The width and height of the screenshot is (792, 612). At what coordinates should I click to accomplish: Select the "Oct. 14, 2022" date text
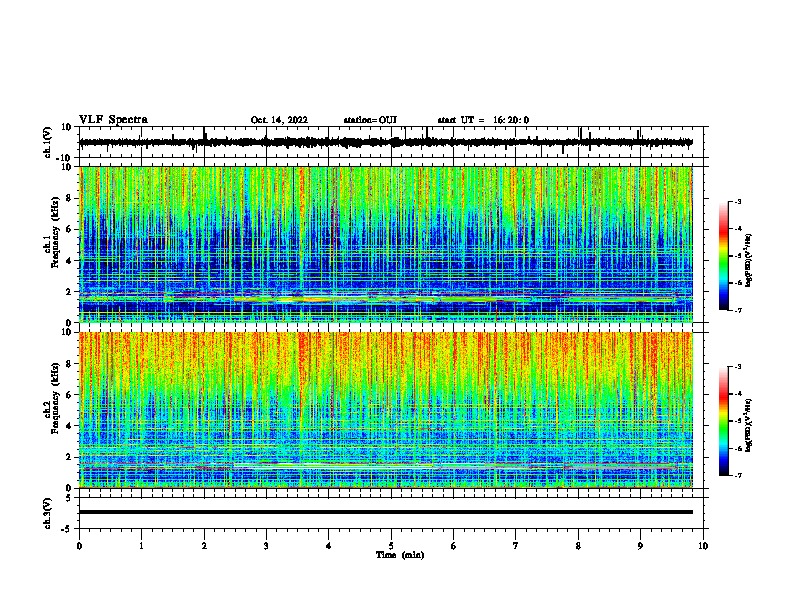pos(279,120)
